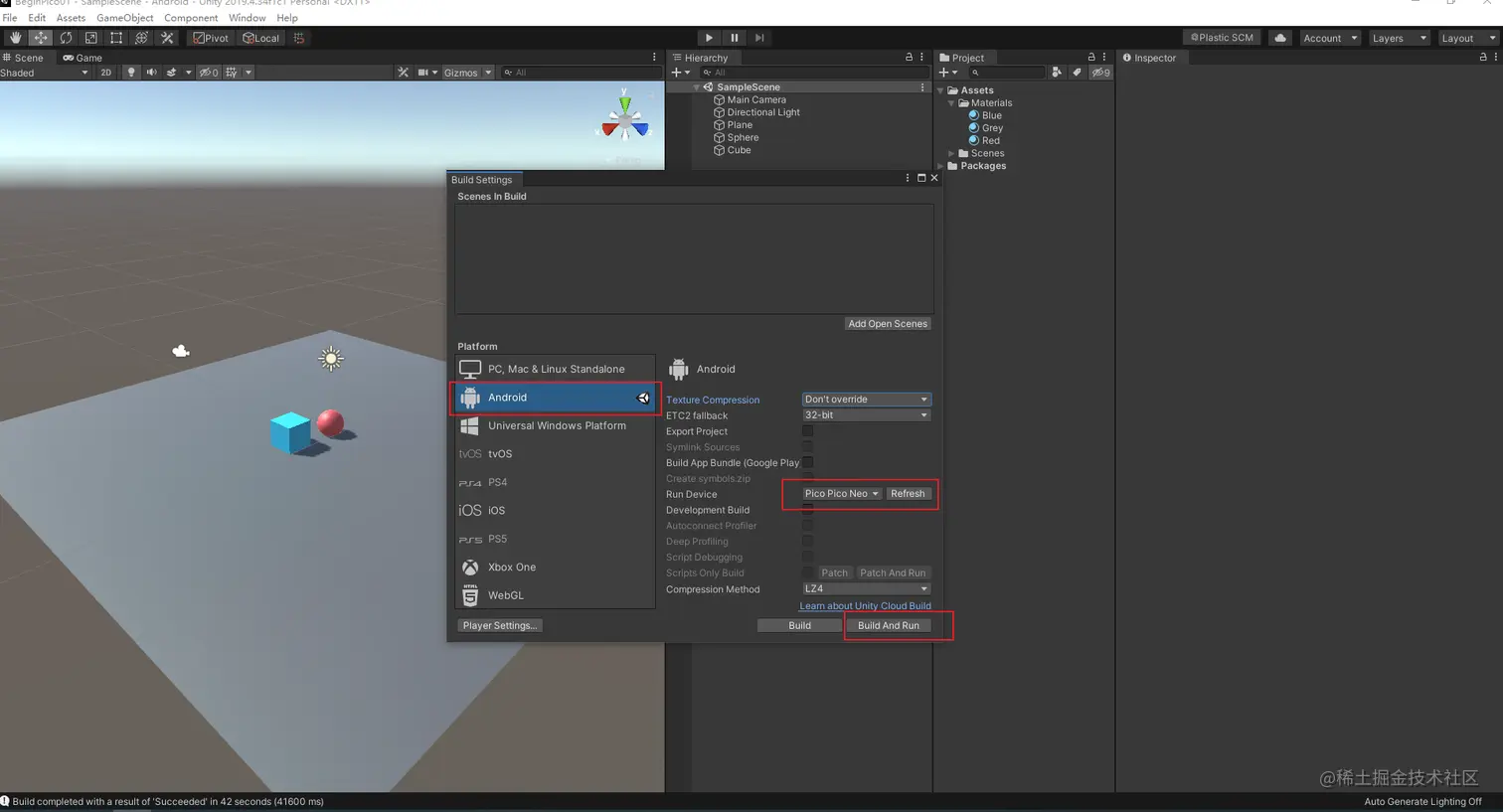Screen dimensions: 1503x812
Task: Open the Account dropdown
Action: tap(1329, 38)
